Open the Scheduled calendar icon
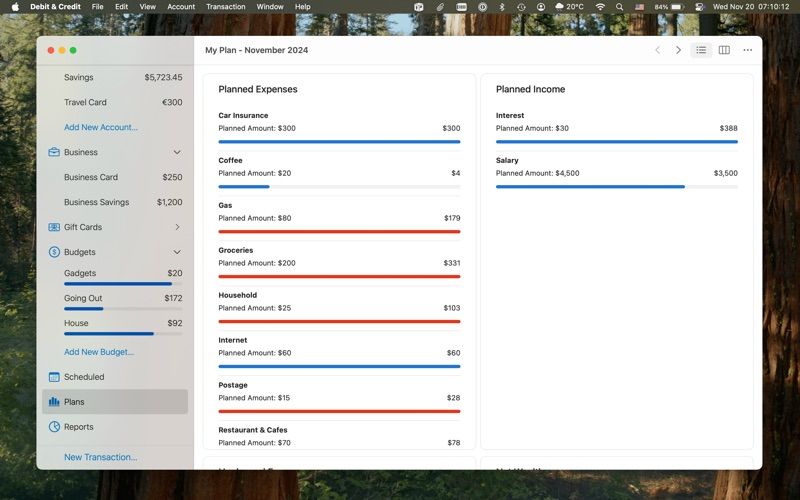800x500 pixels. [54, 377]
